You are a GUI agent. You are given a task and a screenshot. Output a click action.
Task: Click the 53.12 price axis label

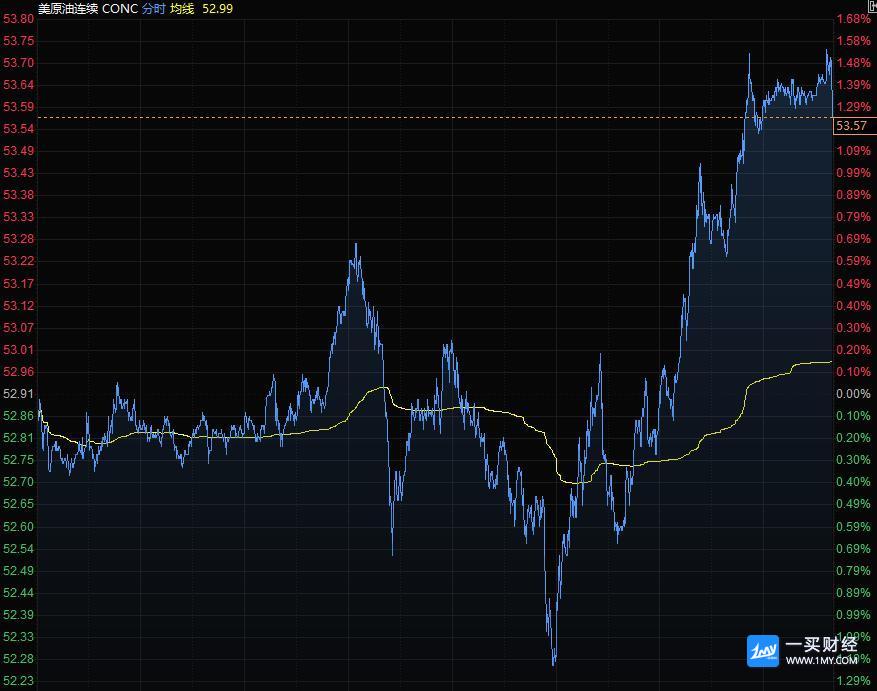(18, 306)
